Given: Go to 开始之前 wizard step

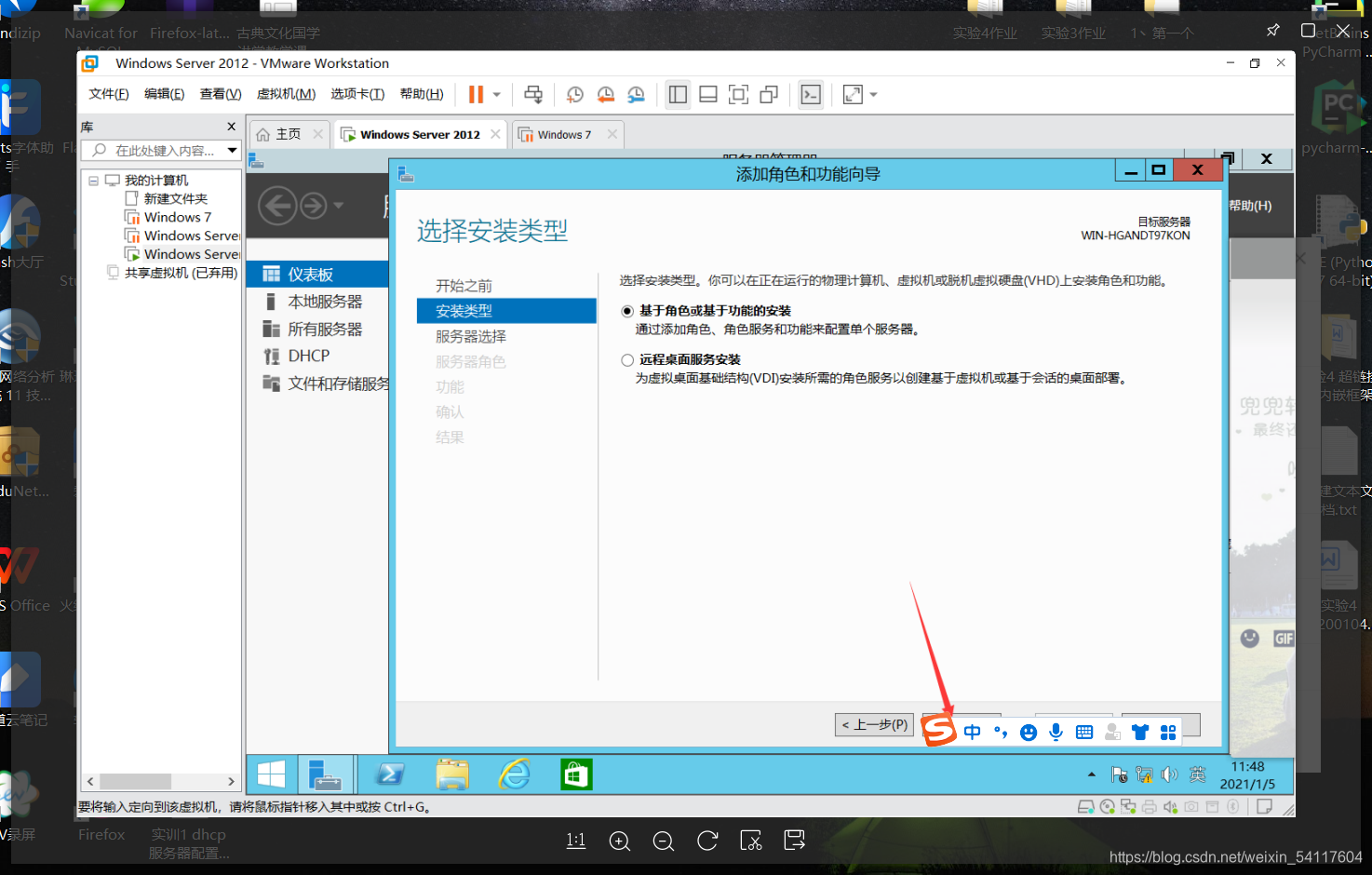Looking at the screenshot, I should click(464, 286).
